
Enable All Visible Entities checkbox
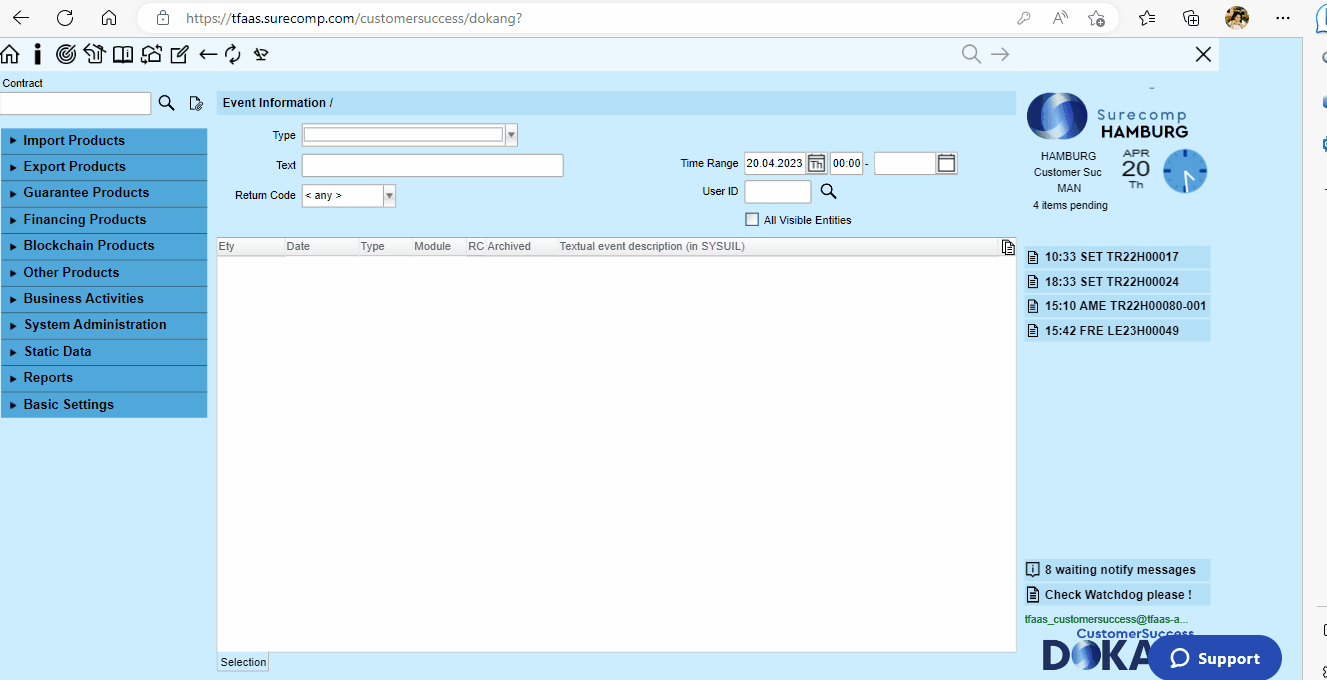[x=752, y=220]
